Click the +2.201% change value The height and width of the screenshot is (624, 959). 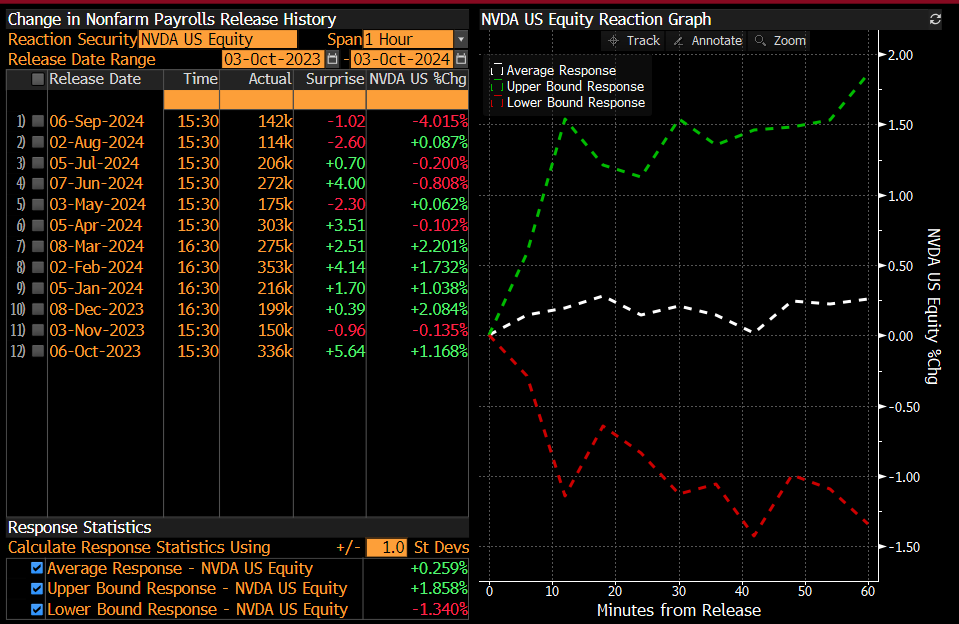click(439, 246)
